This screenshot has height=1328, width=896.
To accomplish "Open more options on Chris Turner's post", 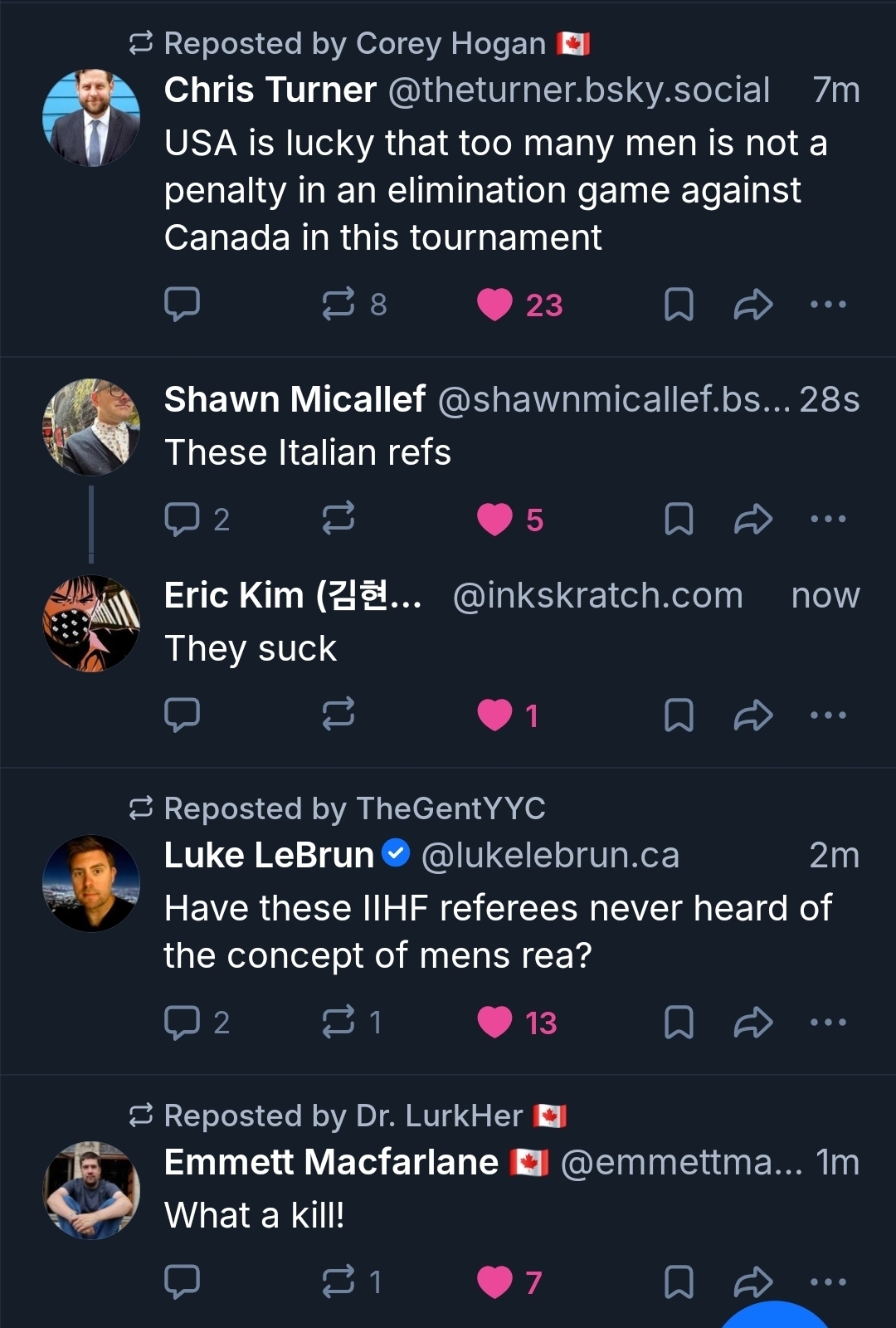I will coord(828,305).
